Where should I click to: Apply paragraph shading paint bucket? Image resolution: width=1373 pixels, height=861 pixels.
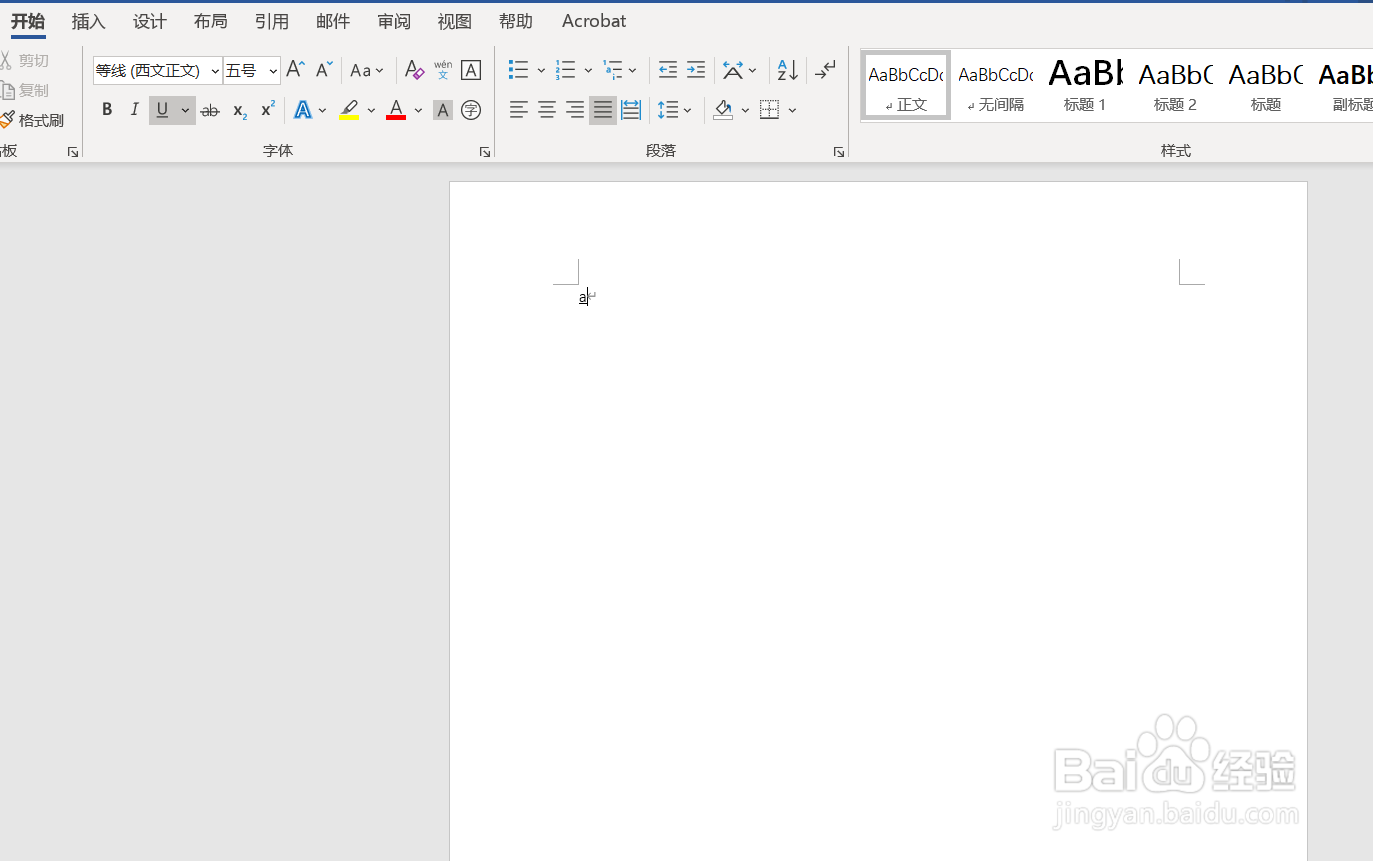tap(723, 110)
